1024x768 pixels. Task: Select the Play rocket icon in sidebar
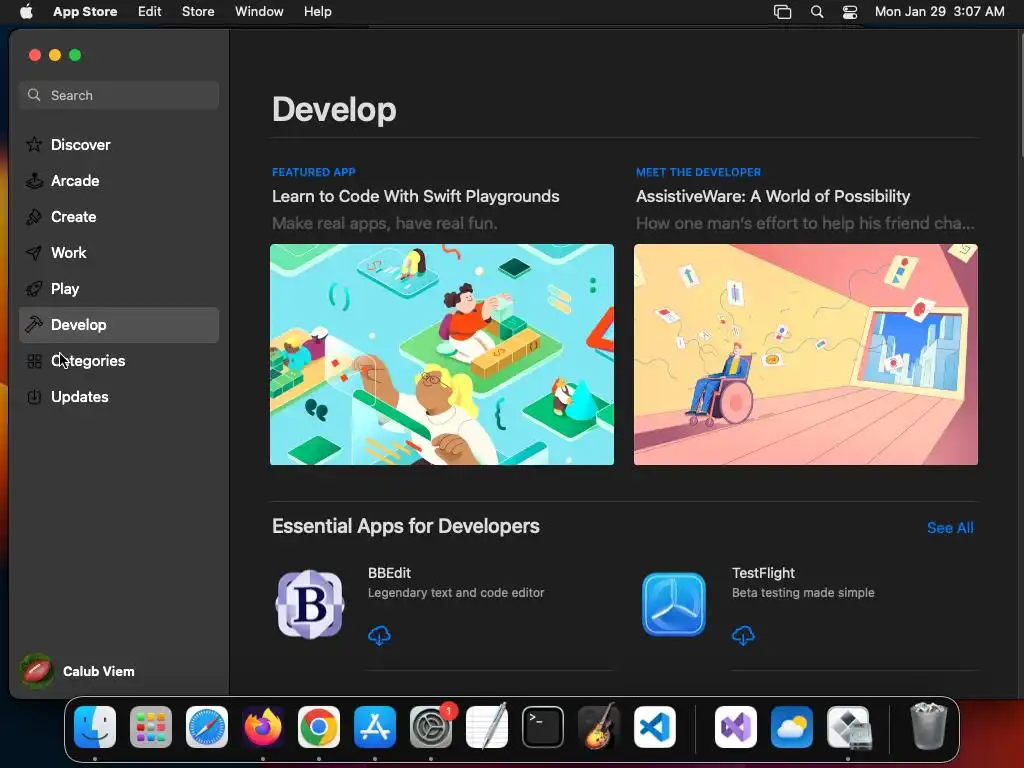34,289
